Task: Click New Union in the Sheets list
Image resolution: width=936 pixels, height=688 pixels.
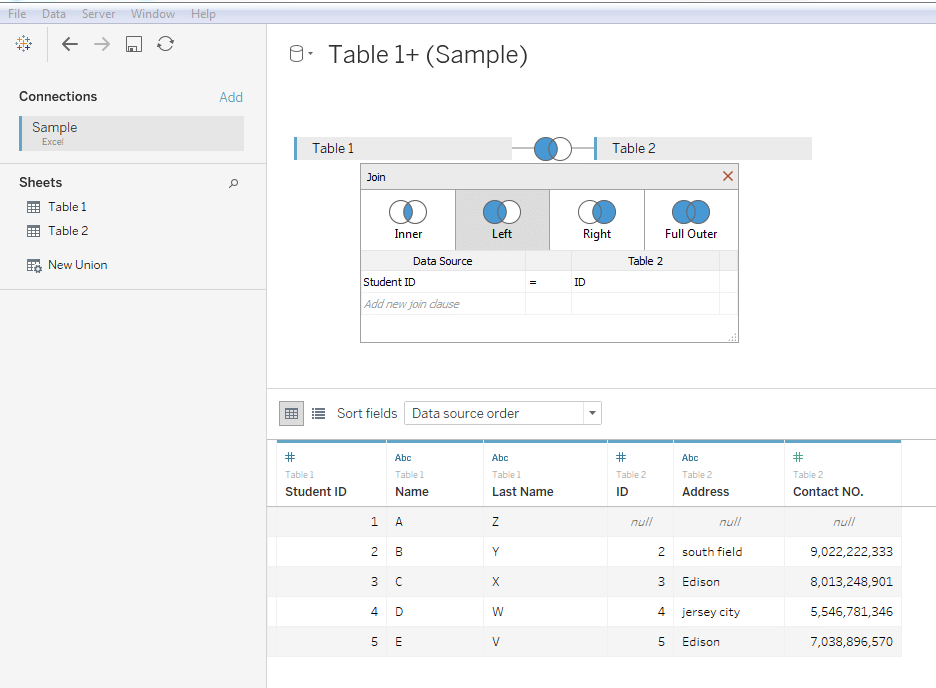Action: pos(77,265)
